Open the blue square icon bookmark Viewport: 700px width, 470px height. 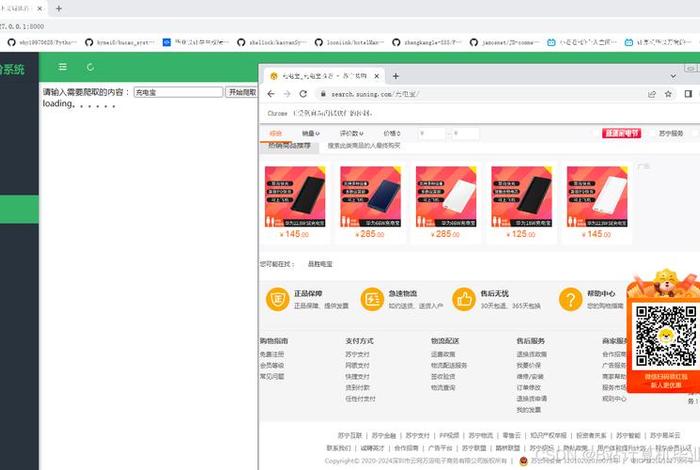(x=196, y=42)
